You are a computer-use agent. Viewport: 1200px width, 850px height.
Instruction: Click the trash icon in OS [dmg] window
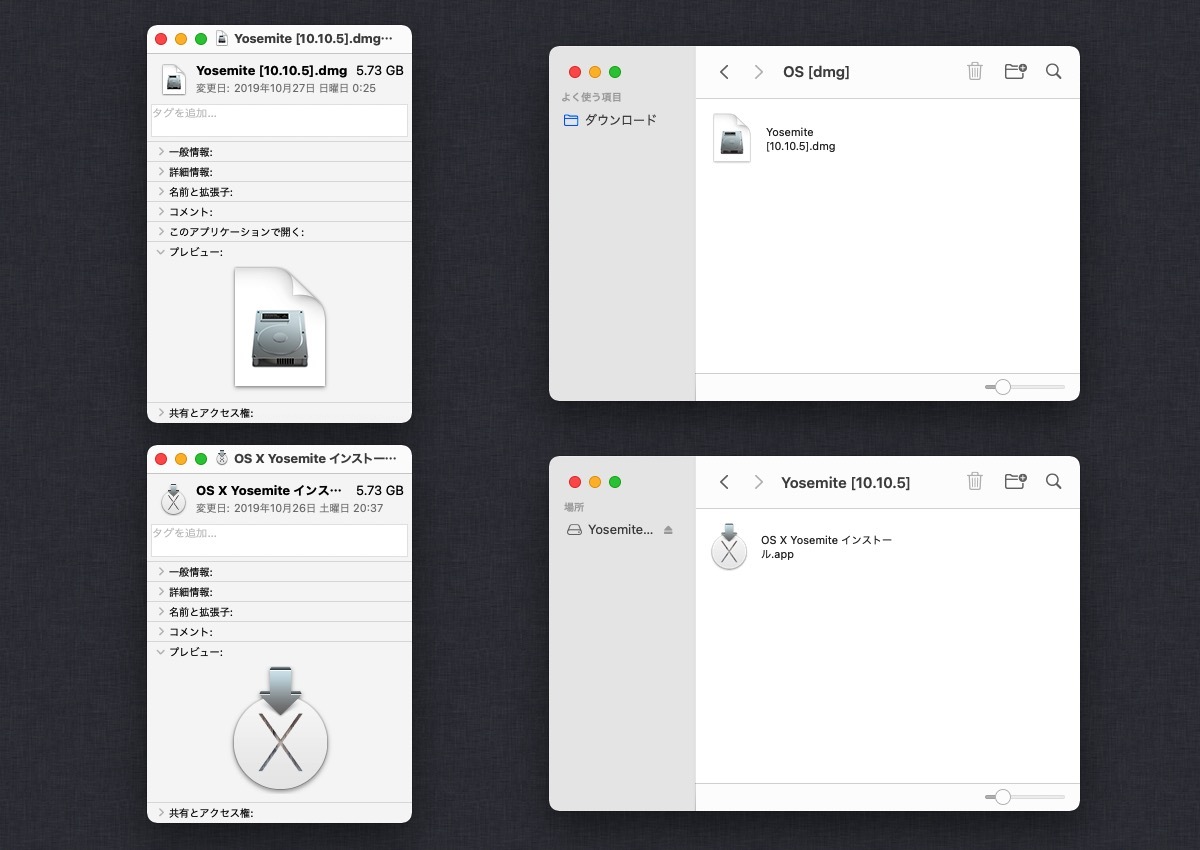(975, 72)
